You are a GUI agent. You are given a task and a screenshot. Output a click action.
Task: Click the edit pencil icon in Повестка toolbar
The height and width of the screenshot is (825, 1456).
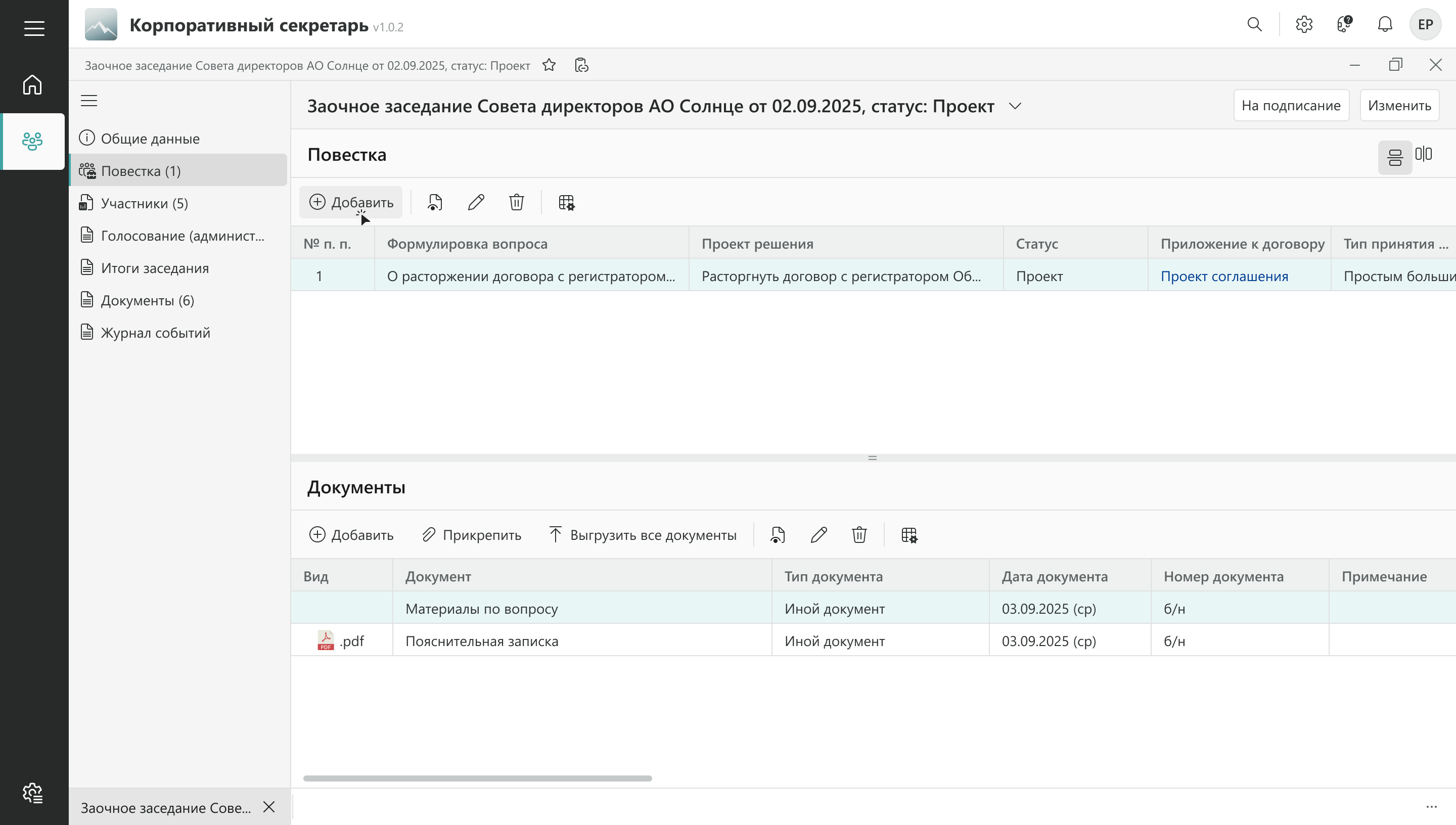coord(476,202)
